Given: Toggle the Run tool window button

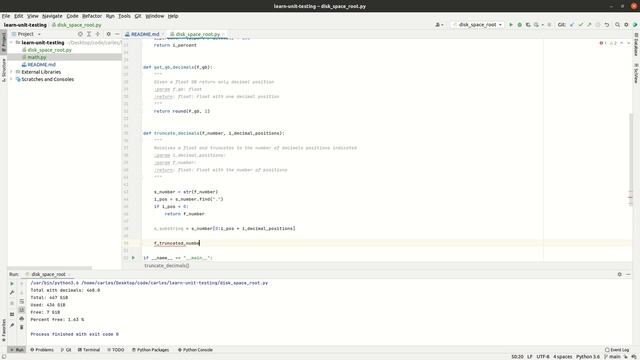Looking at the screenshot, I should pyautogui.click(x=17, y=350).
